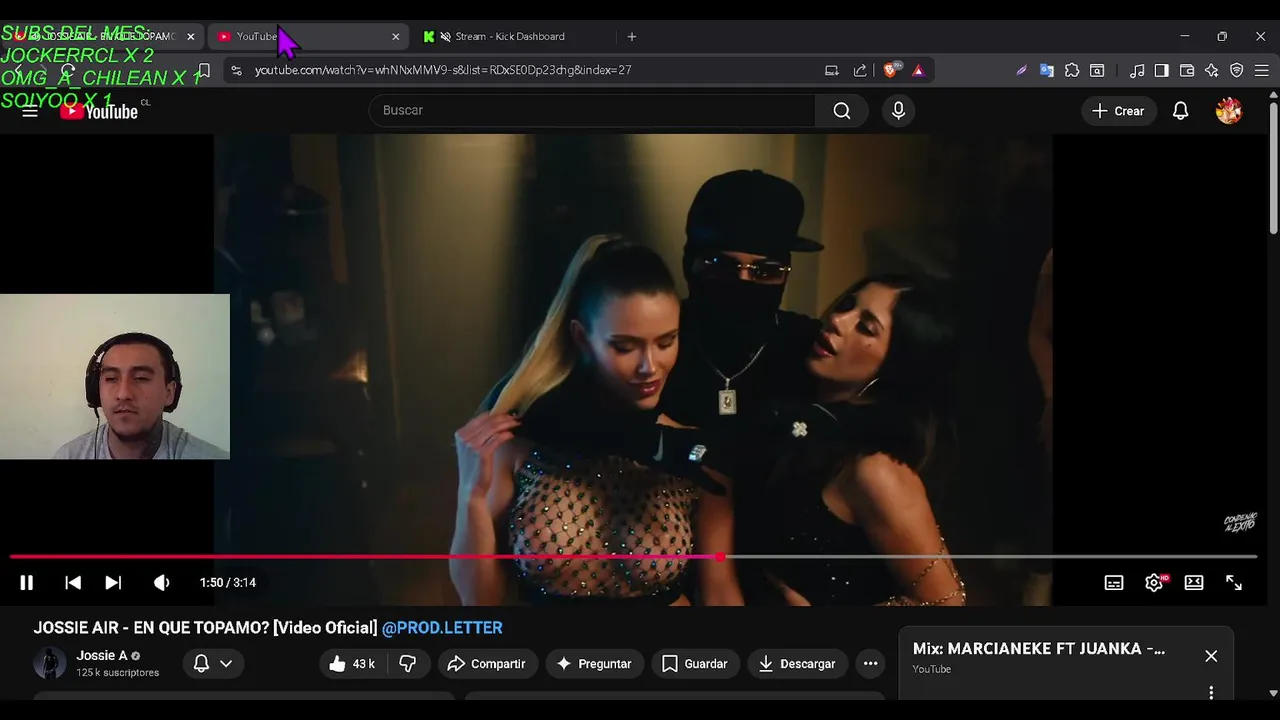Bookmark this page with the bookmark icon

click(204, 70)
